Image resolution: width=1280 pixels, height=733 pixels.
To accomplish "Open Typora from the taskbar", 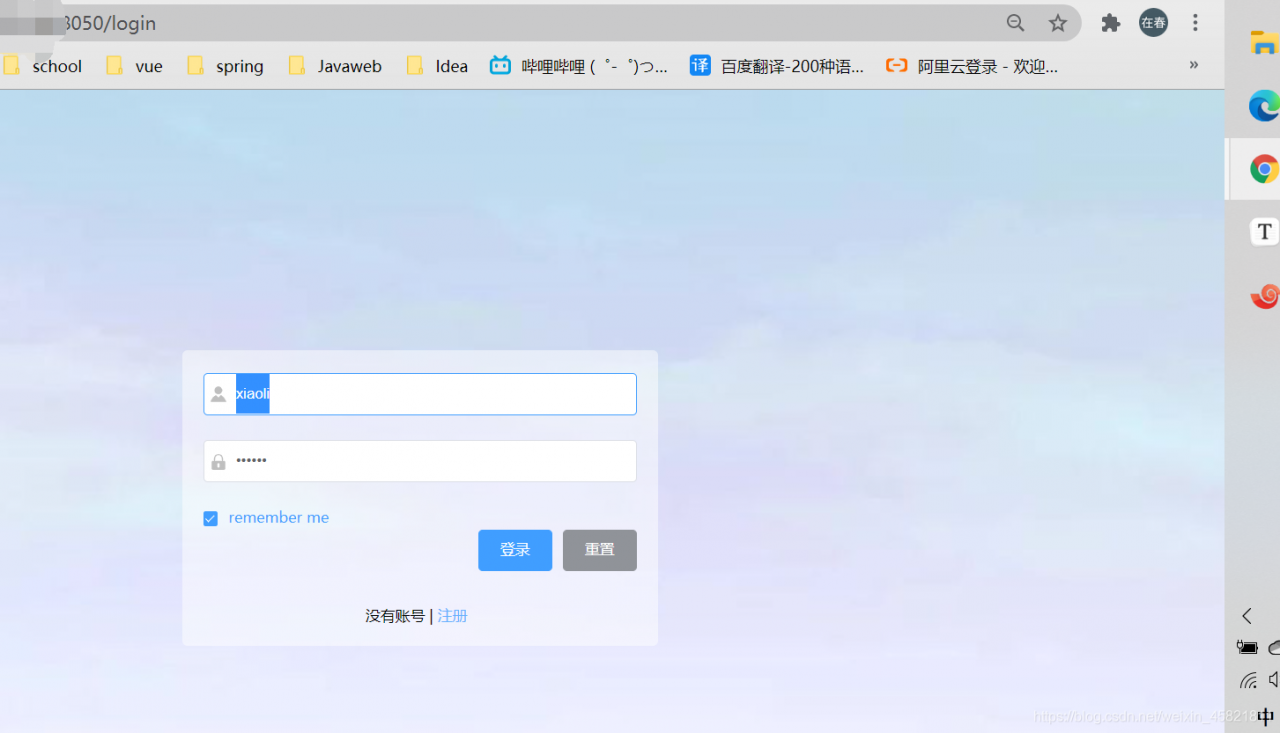I will pos(1264,231).
